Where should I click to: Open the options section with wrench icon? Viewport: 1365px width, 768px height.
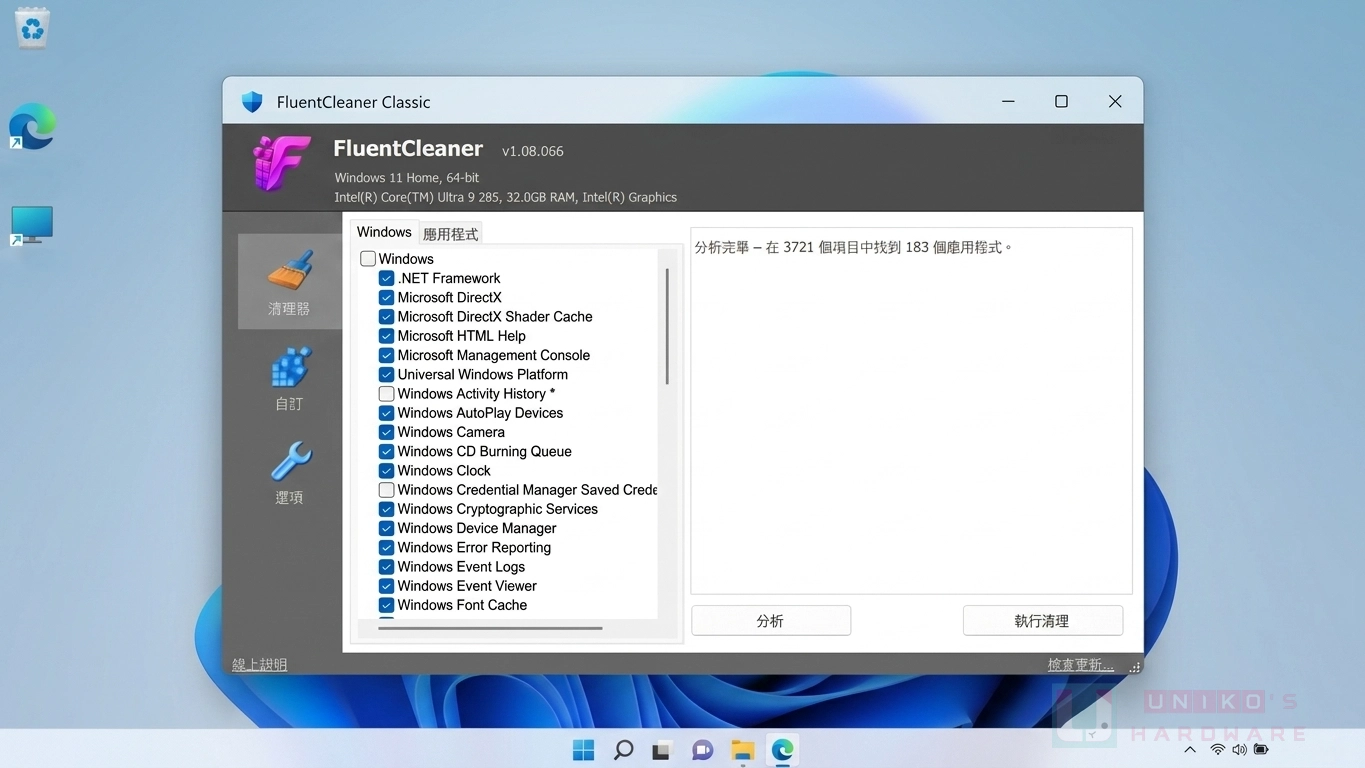(x=289, y=473)
